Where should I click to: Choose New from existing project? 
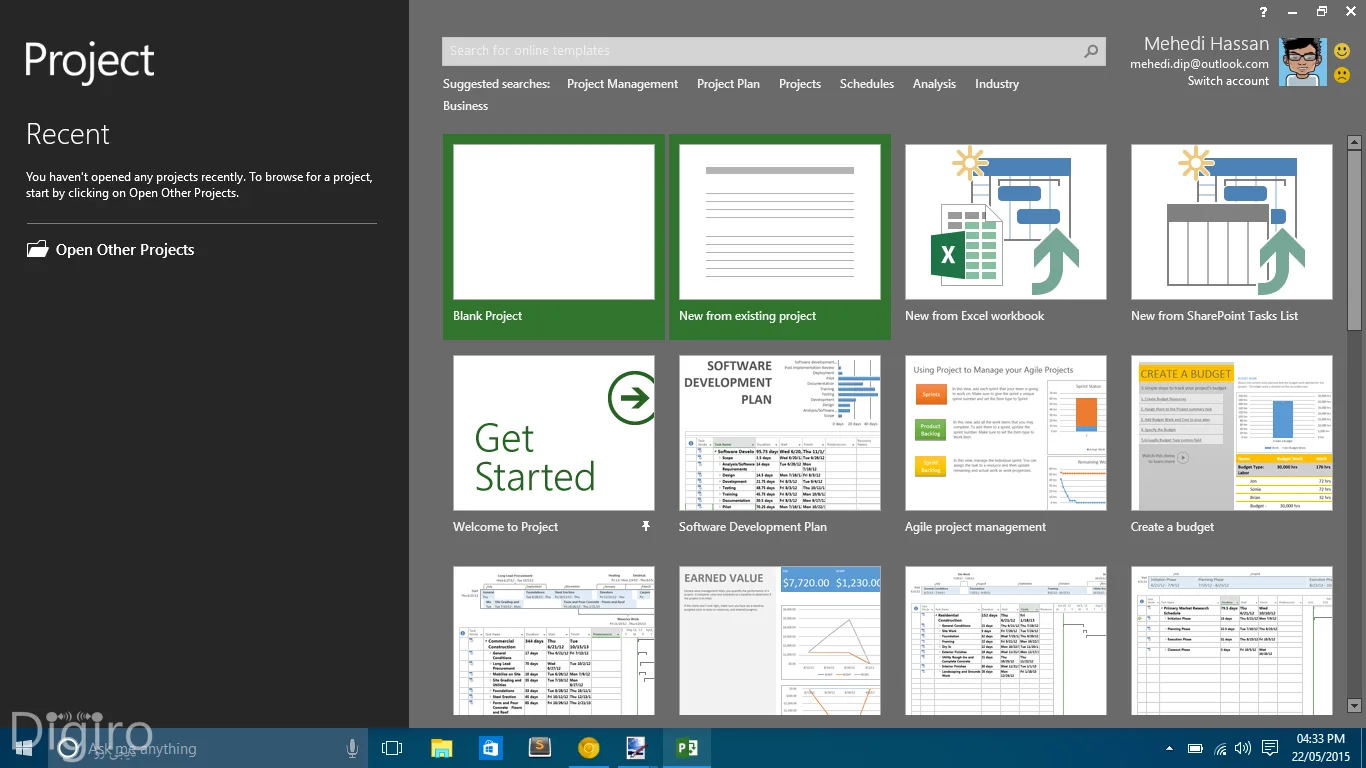[x=780, y=237]
